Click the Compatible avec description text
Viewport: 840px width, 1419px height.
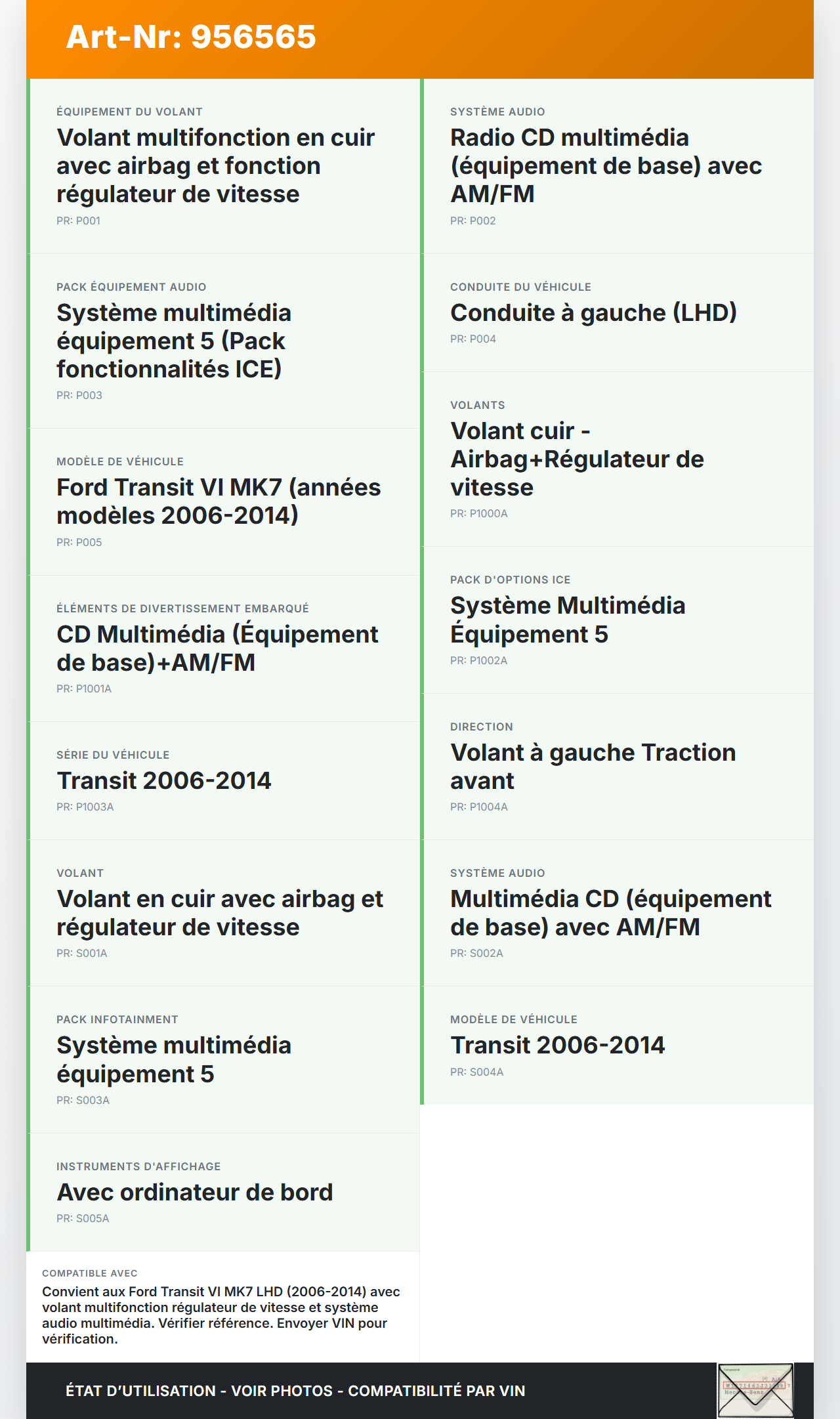[x=221, y=1315]
